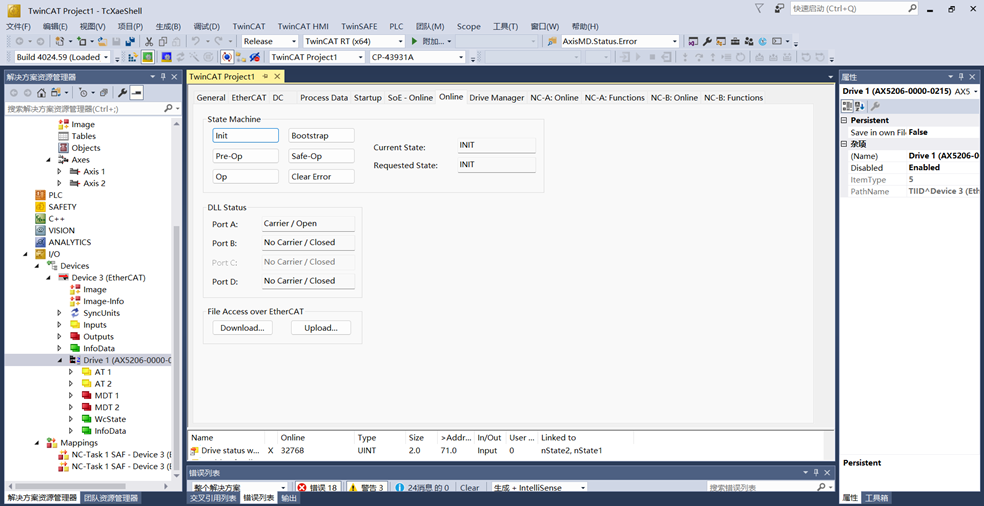The width and height of the screenshot is (984, 506).
Task: Click the Preview Selected Items toggle in Solution Explorer
Action: (136, 93)
